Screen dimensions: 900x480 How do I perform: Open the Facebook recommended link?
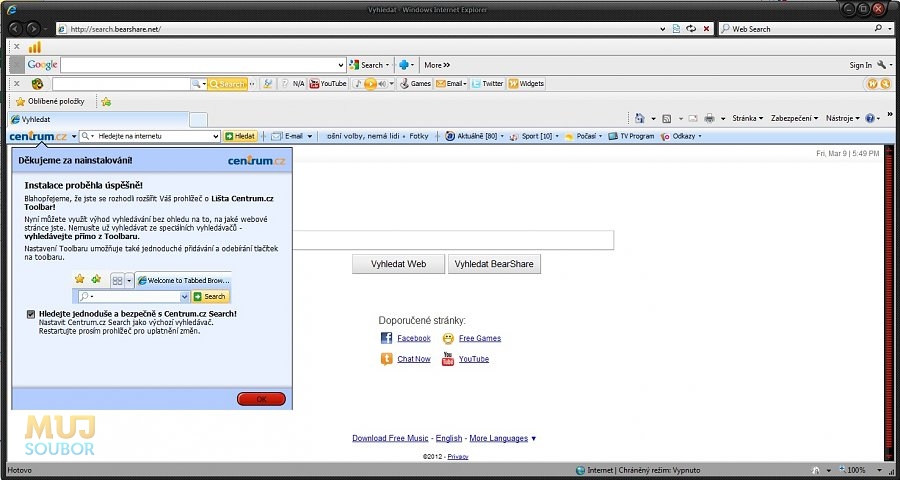tap(413, 338)
